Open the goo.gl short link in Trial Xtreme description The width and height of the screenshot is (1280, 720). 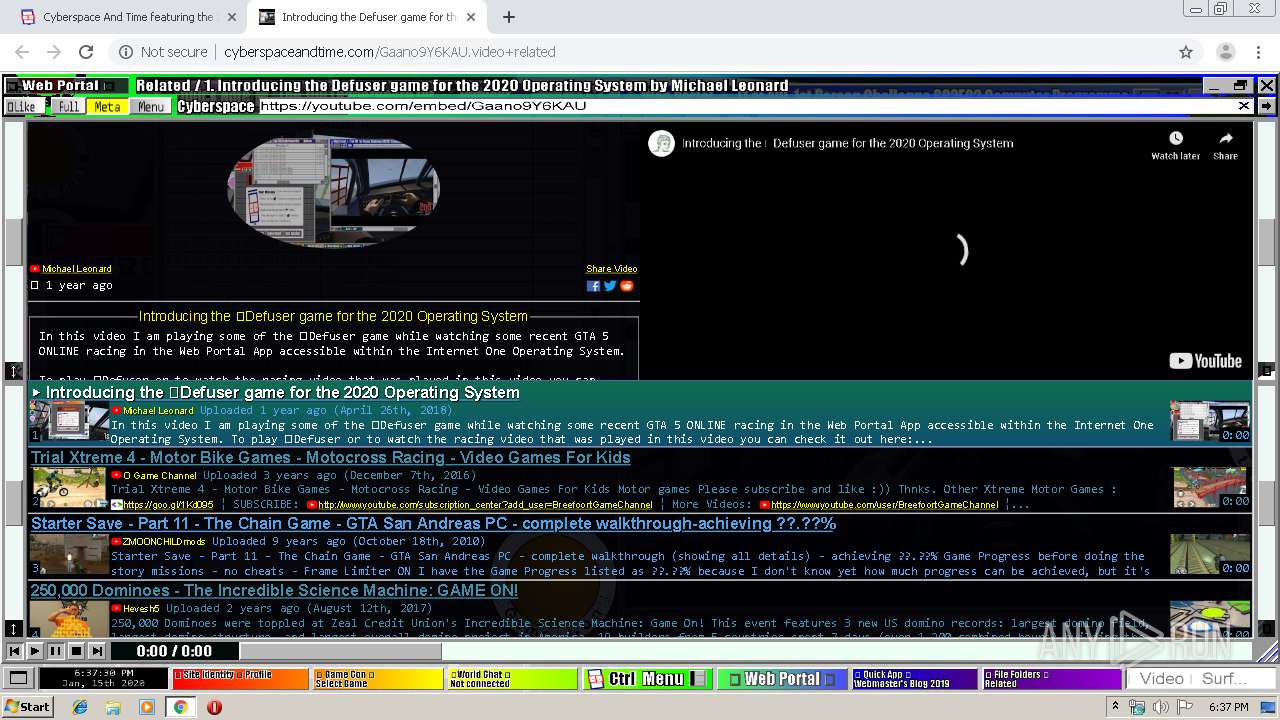pos(168,505)
